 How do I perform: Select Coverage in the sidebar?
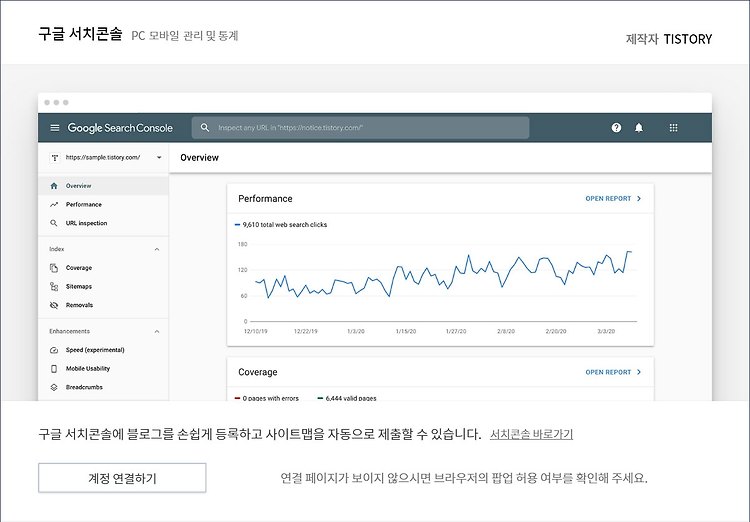(x=103, y=268)
